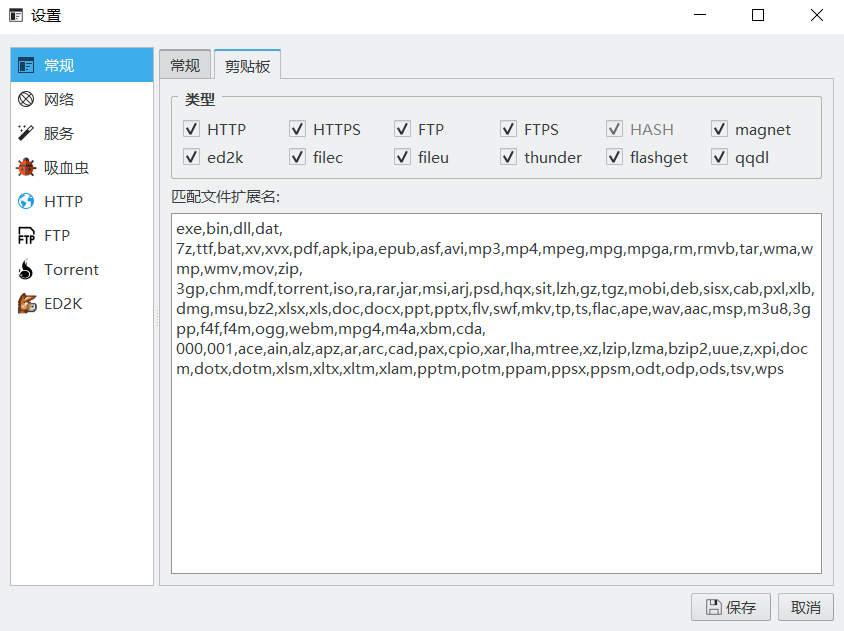Switch to the 常规 tab

pos(185,65)
